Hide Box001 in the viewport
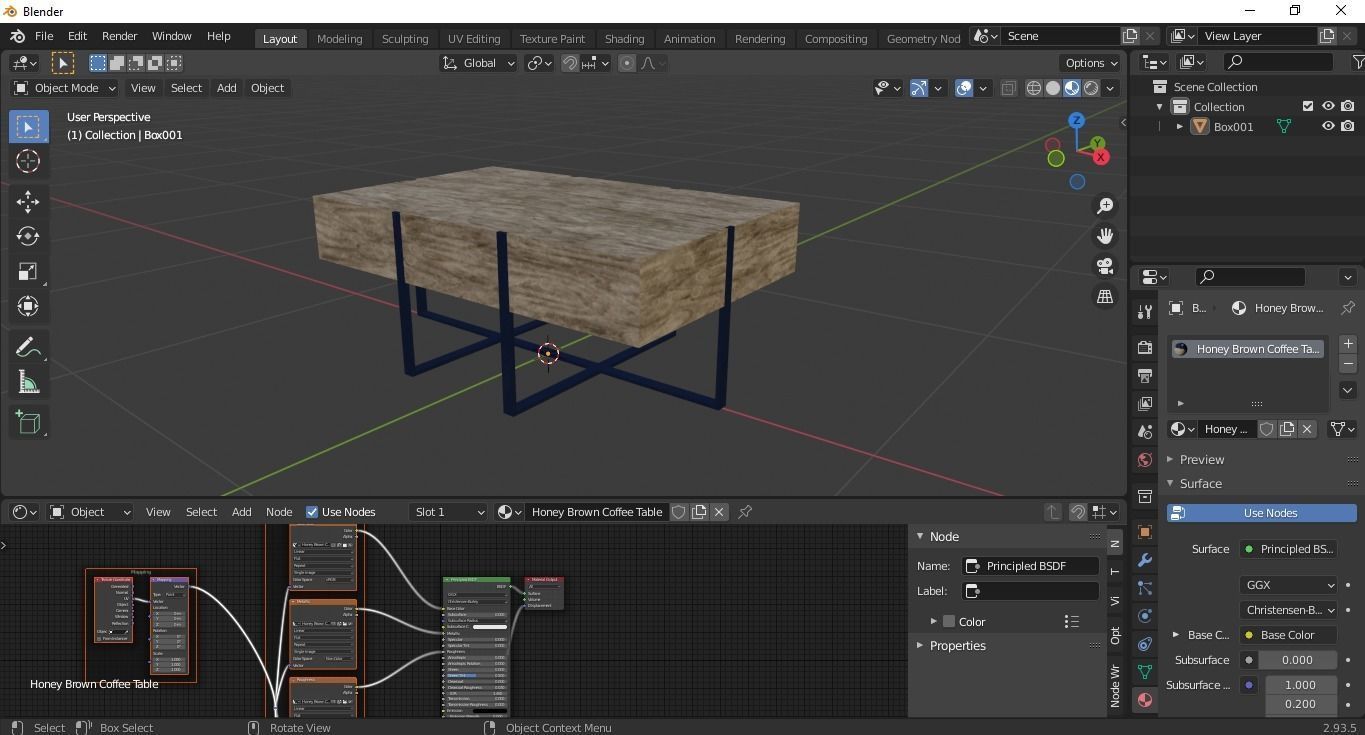 [1328, 126]
